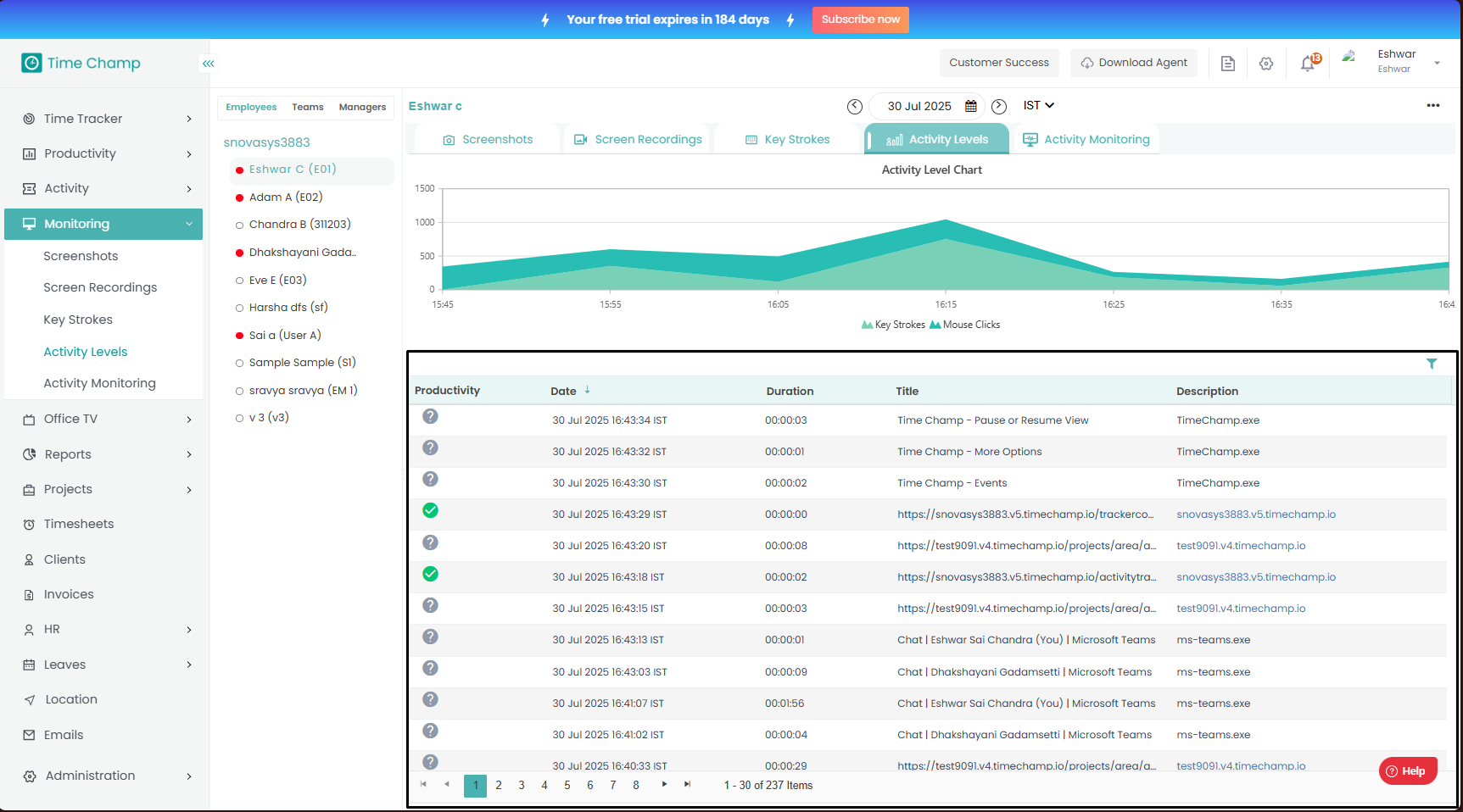The height and width of the screenshot is (812, 1463).
Task: Sort table by Date column header
Action: pyautogui.click(x=564, y=391)
